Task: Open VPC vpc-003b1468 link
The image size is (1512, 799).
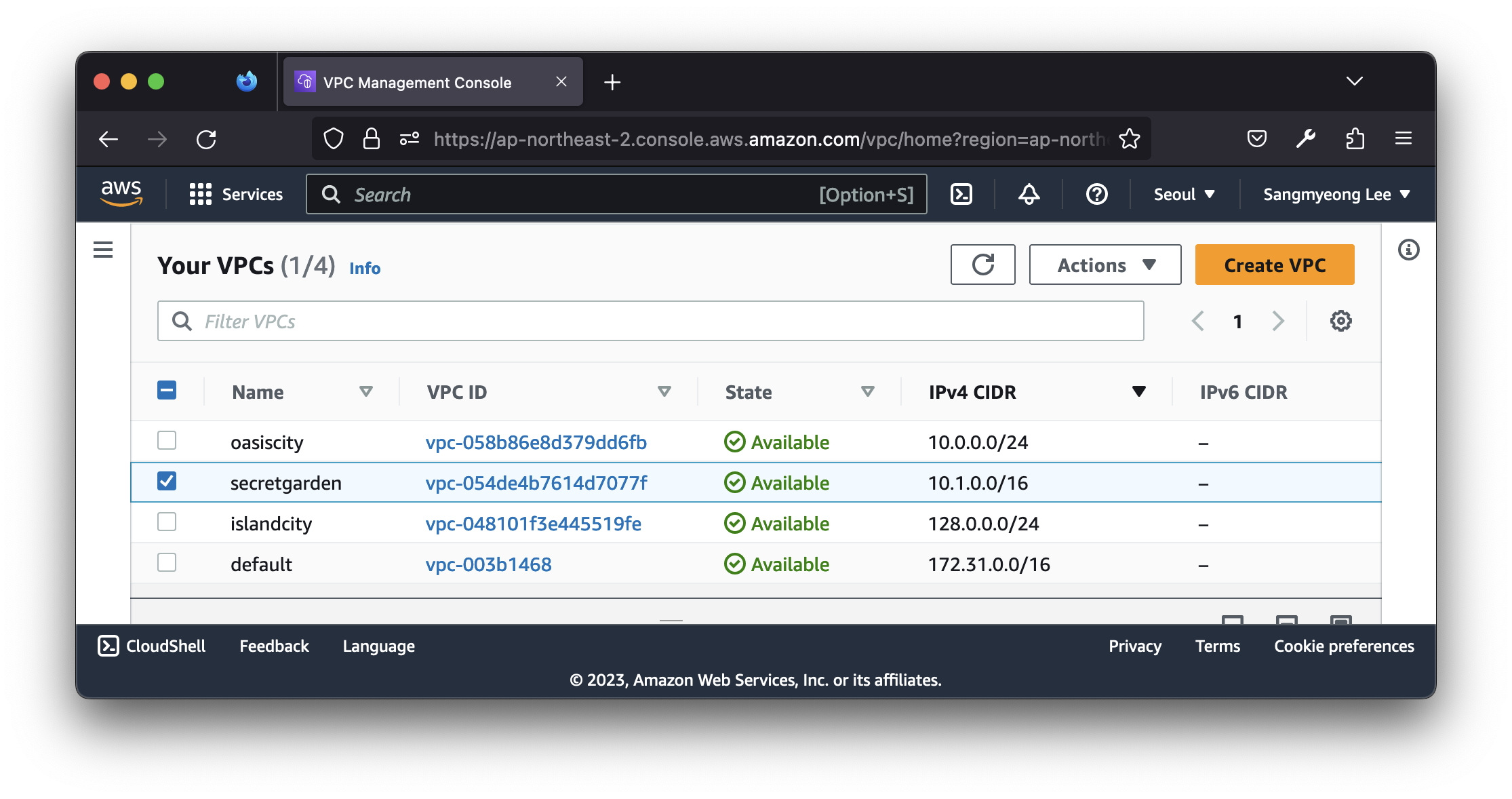Action: click(x=488, y=564)
